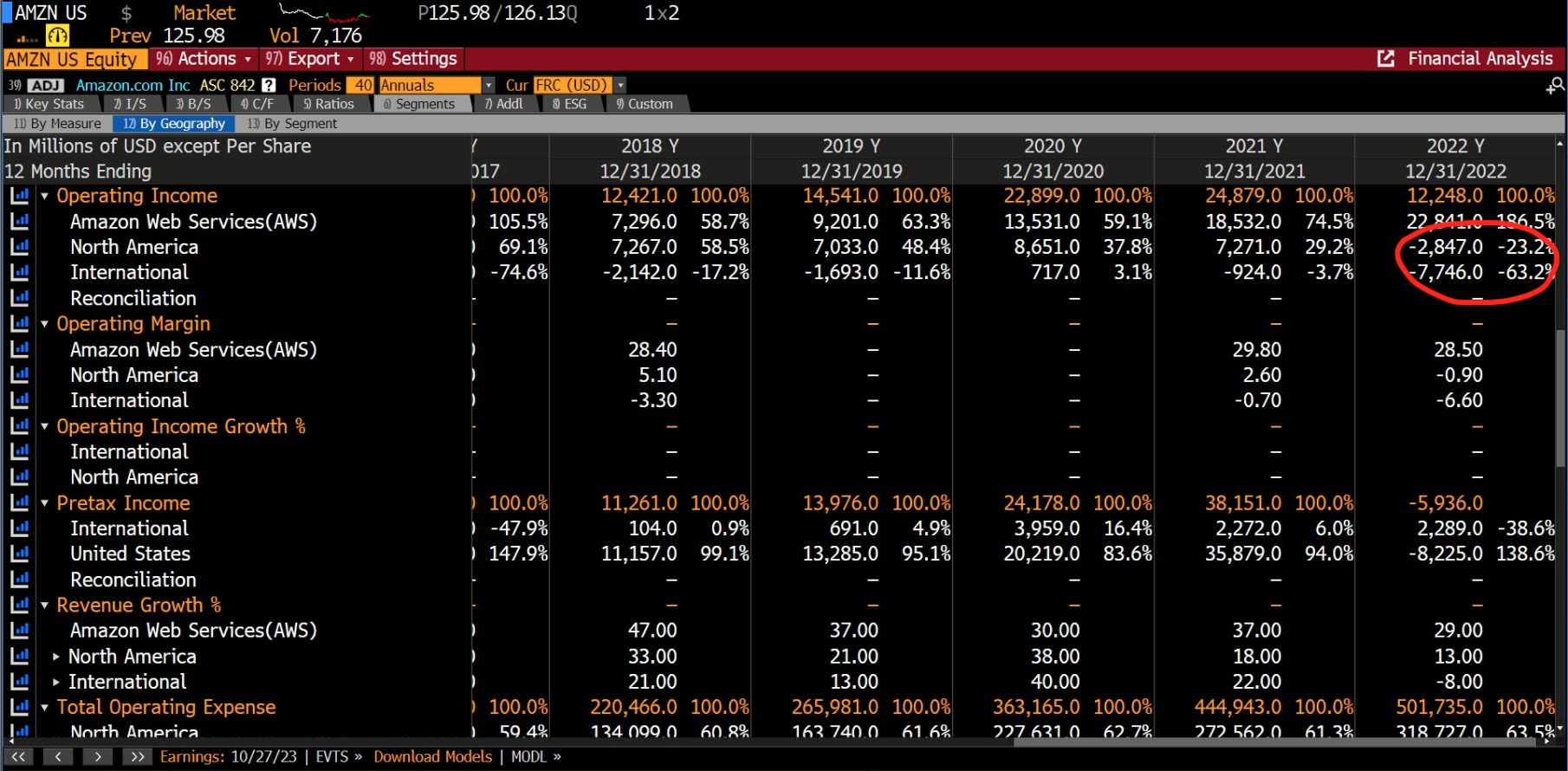Go back using the single left arrow
The height and width of the screenshot is (771, 1568).
pyautogui.click(x=58, y=757)
